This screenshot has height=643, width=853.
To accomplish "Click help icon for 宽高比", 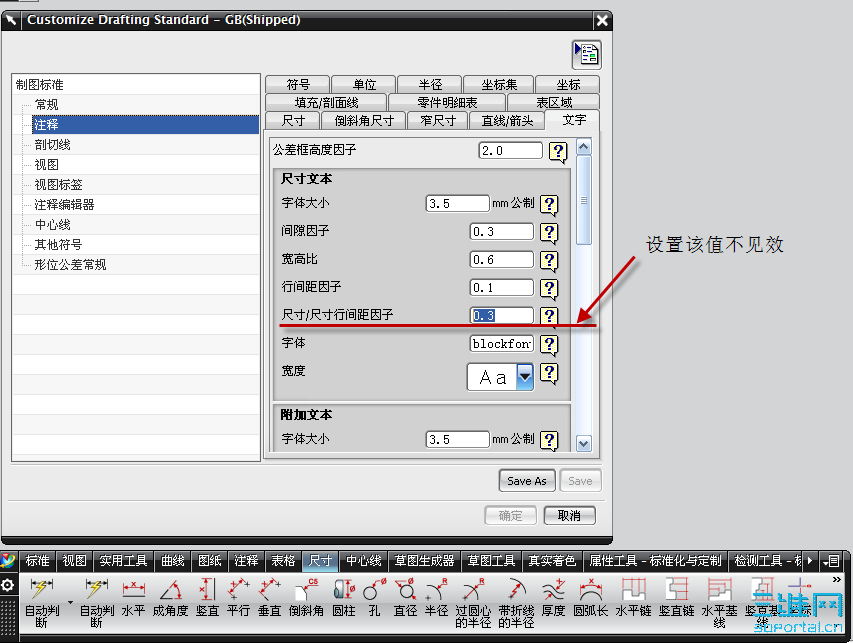I will coord(549,260).
